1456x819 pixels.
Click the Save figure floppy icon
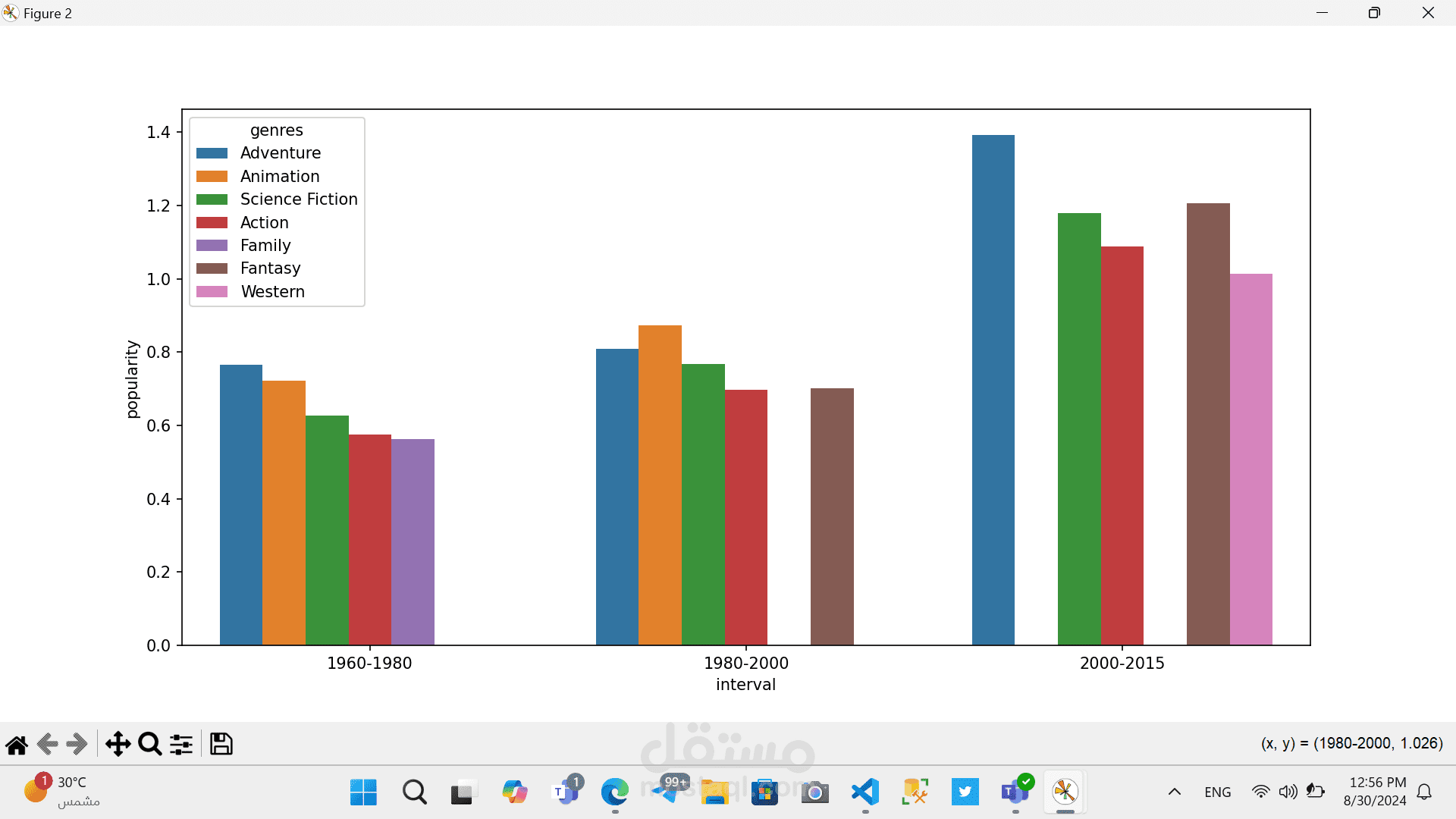(221, 744)
